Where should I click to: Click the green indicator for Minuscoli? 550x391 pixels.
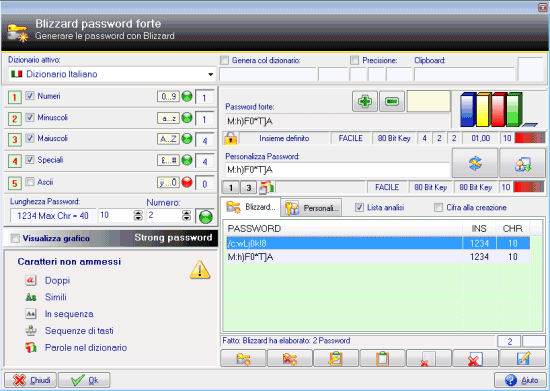[187, 118]
